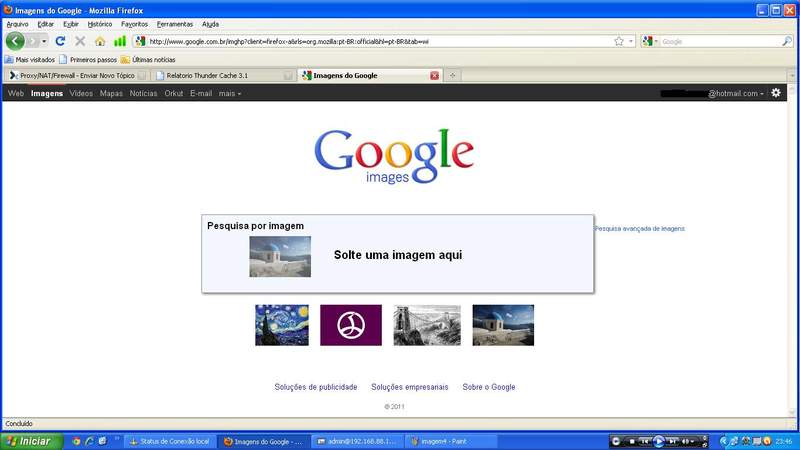Viewport: 800px width, 450px height.
Task: Open the hotmail.com account dropdown
Action: pyautogui.click(x=712, y=93)
